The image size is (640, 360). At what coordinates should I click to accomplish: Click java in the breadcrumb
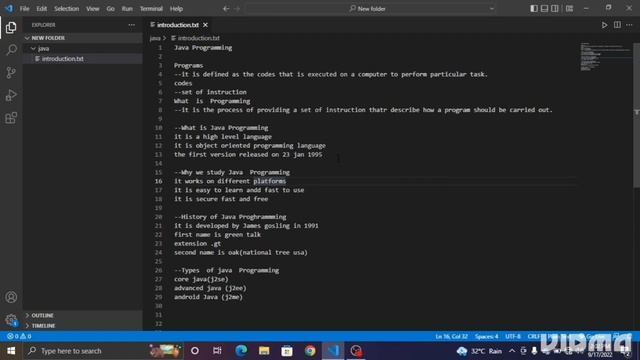155,38
